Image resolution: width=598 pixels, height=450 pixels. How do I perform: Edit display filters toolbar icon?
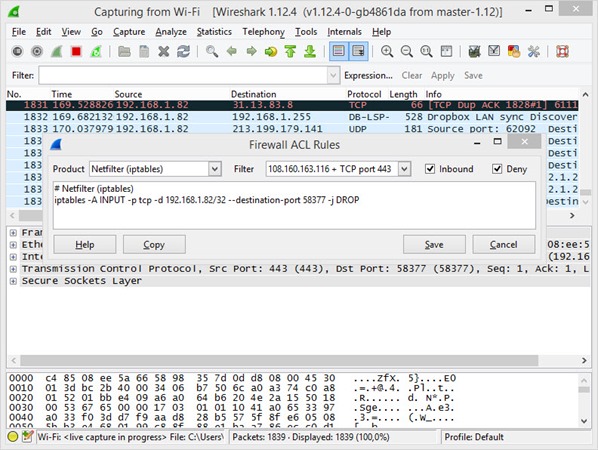494,51
